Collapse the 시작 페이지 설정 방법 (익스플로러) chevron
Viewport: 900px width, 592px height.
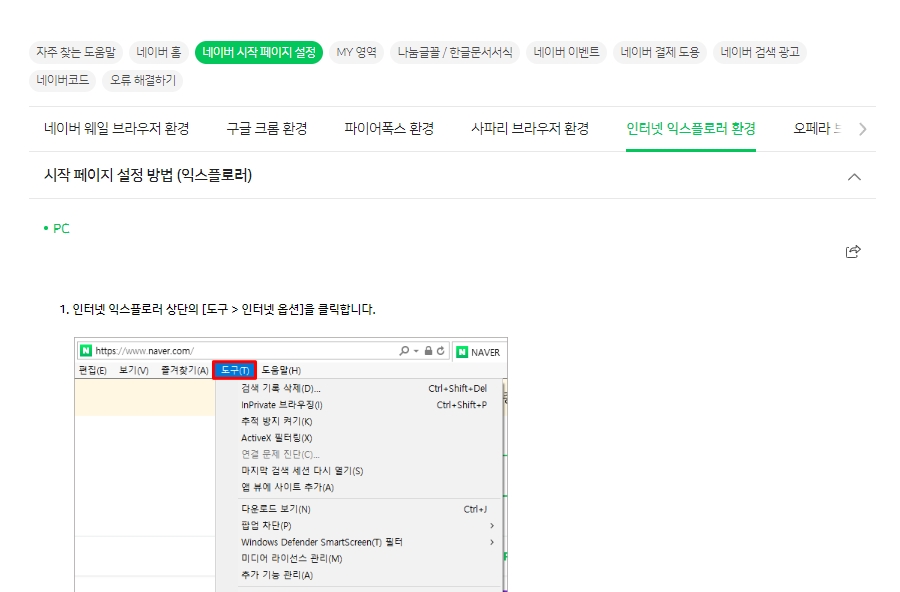854,177
